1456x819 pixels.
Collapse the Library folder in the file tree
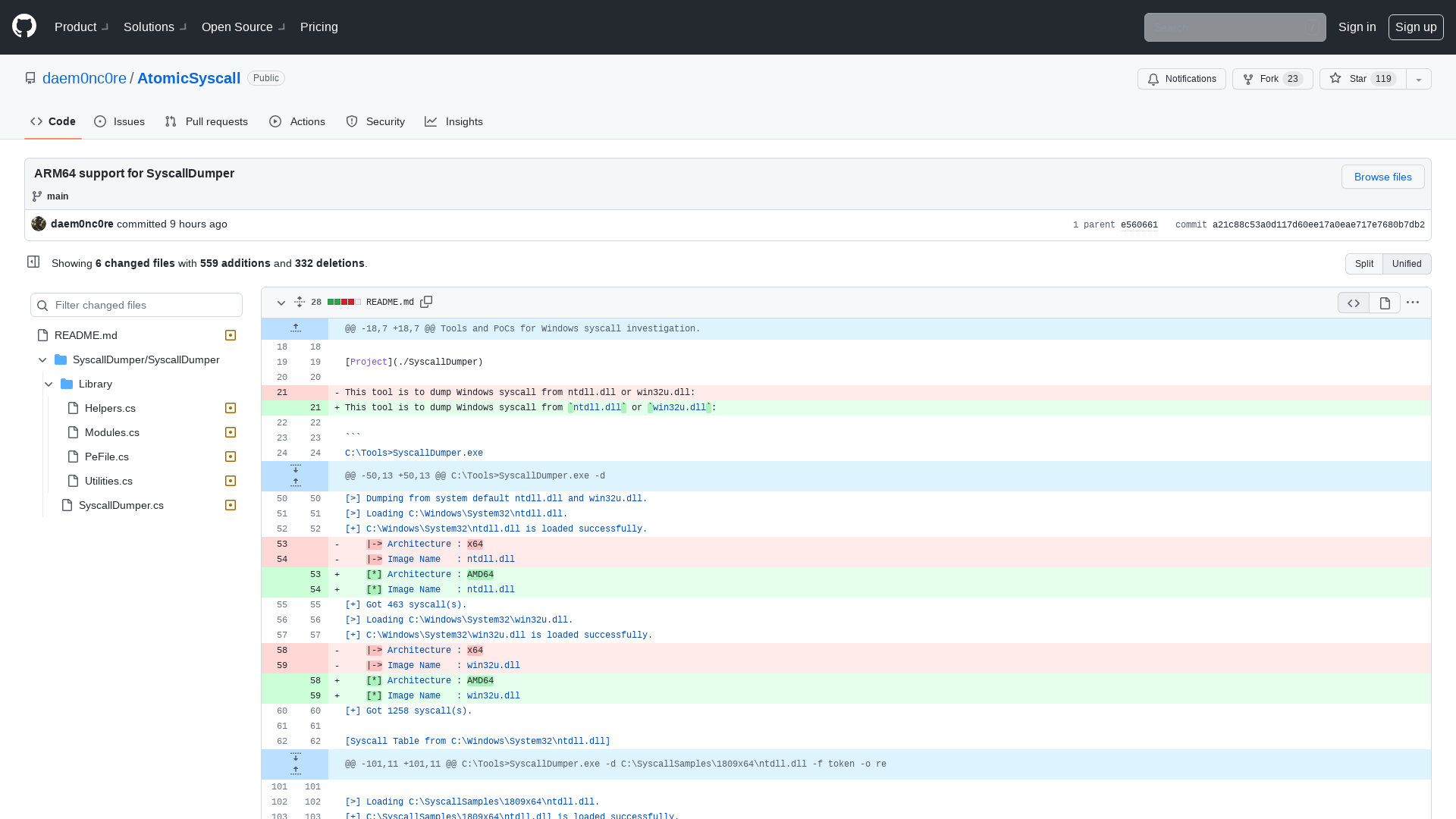(49, 384)
